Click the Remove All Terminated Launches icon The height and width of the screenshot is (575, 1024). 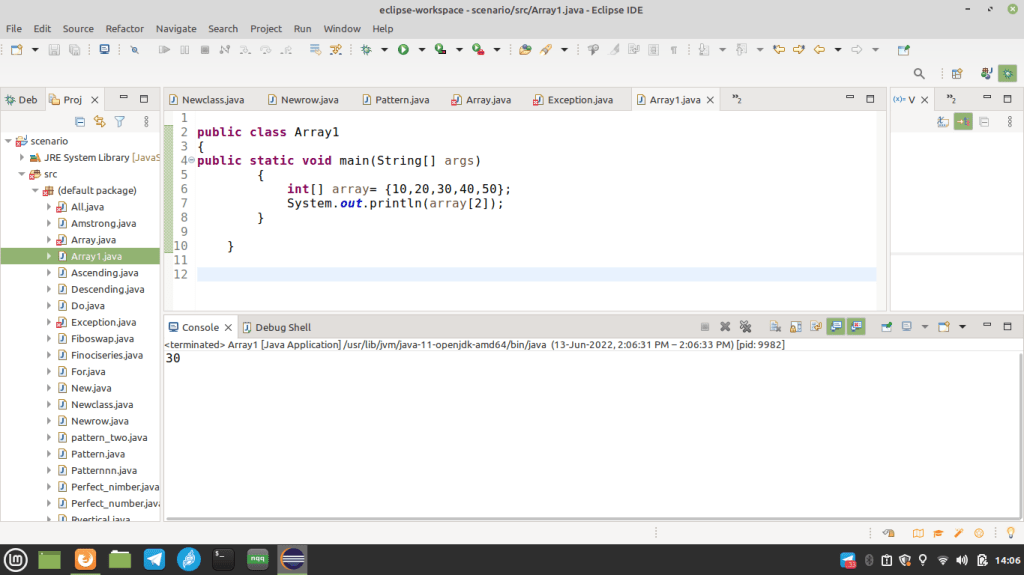click(745, 327)
